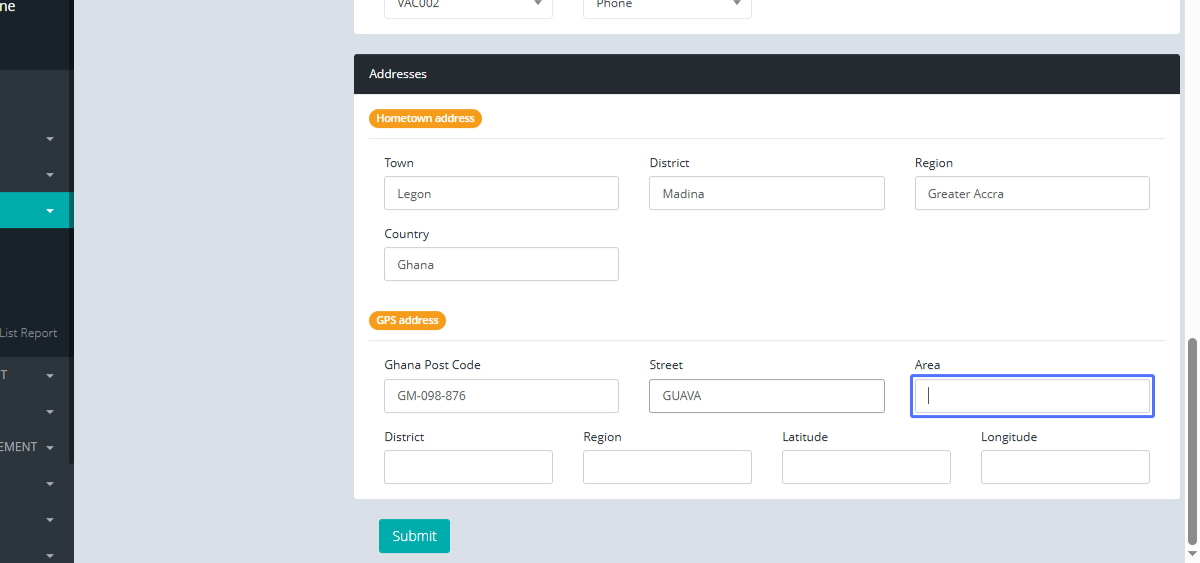Select the Longitude input field
Viewport: 1200px width, 563px height.
click(x=1065, y=467)
